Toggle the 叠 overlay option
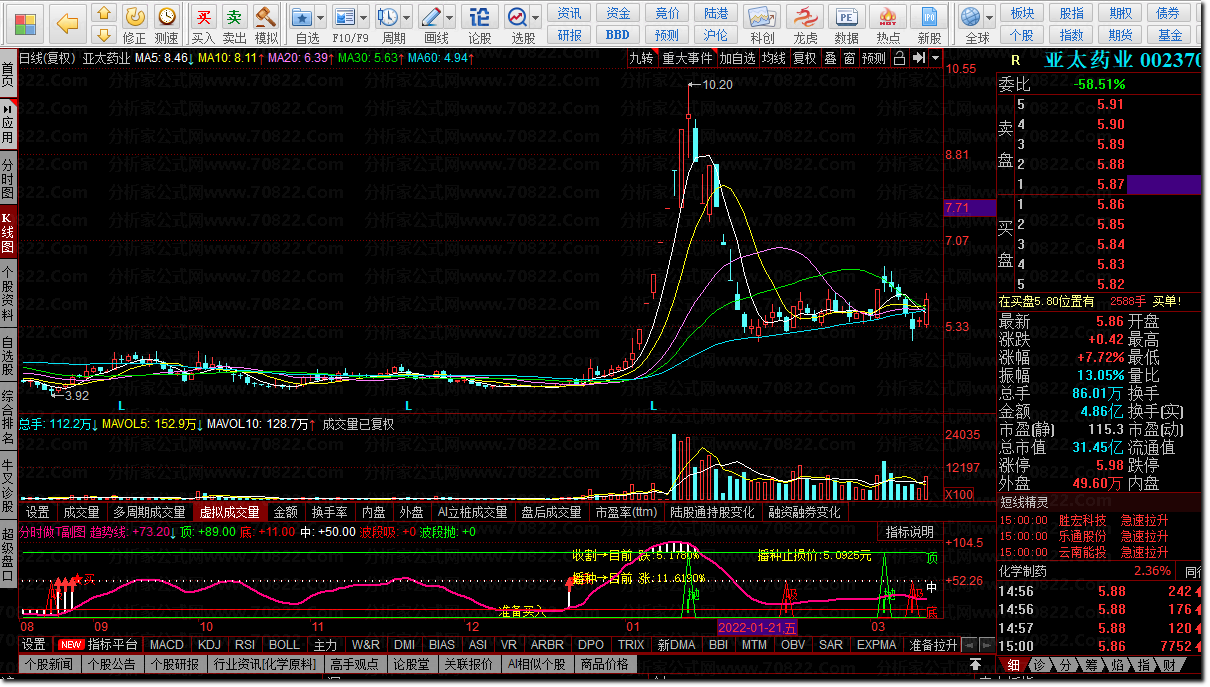 [x=830, y=59]
